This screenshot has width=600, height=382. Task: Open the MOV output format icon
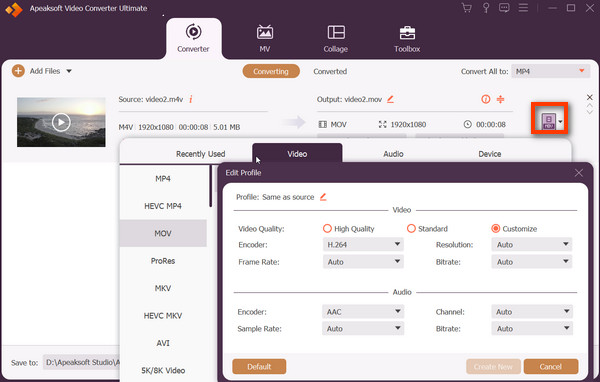click(x=548, y=121)
